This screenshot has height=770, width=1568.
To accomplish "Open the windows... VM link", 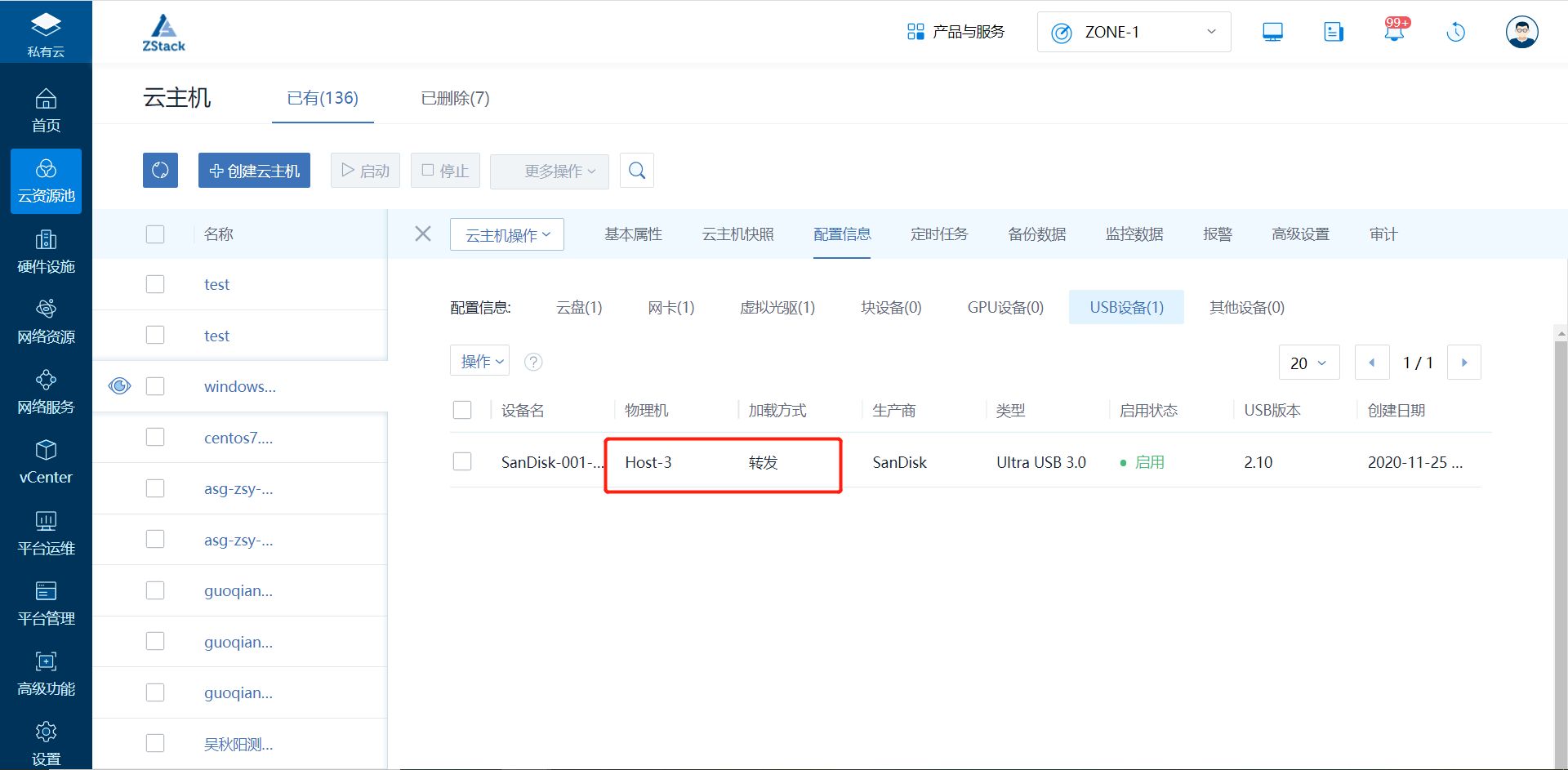I will pos(240,386).
